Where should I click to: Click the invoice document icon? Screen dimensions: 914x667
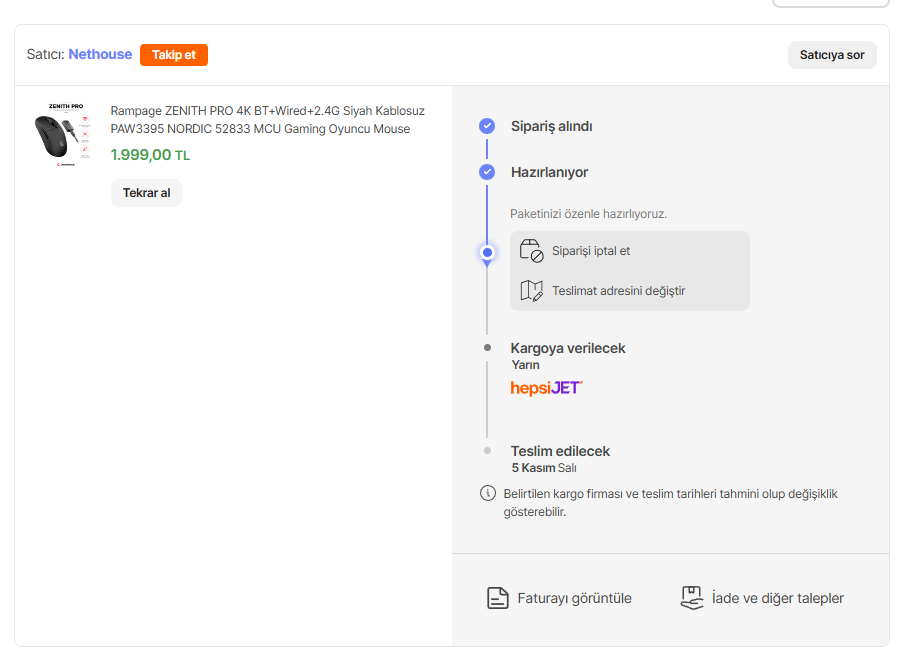point(497,598)
